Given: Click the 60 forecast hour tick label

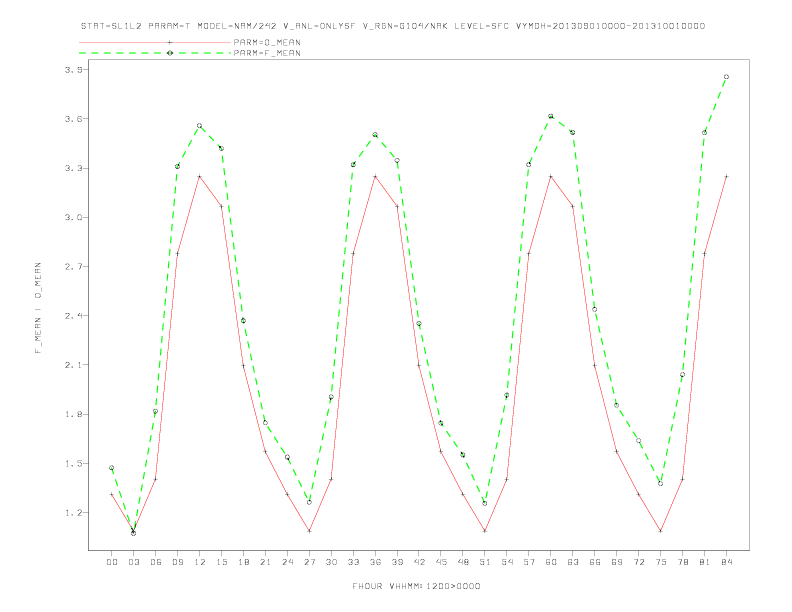Looking at the screenshot, I should [x=551, y=562].
